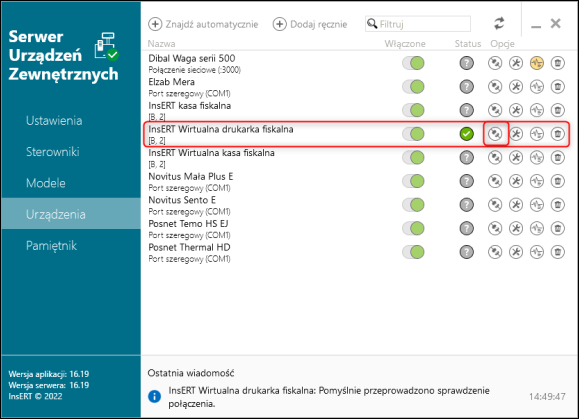Open diagnostics for Posnet Temo HS EJ
The image size is (579, 419).
click(537, 229)
